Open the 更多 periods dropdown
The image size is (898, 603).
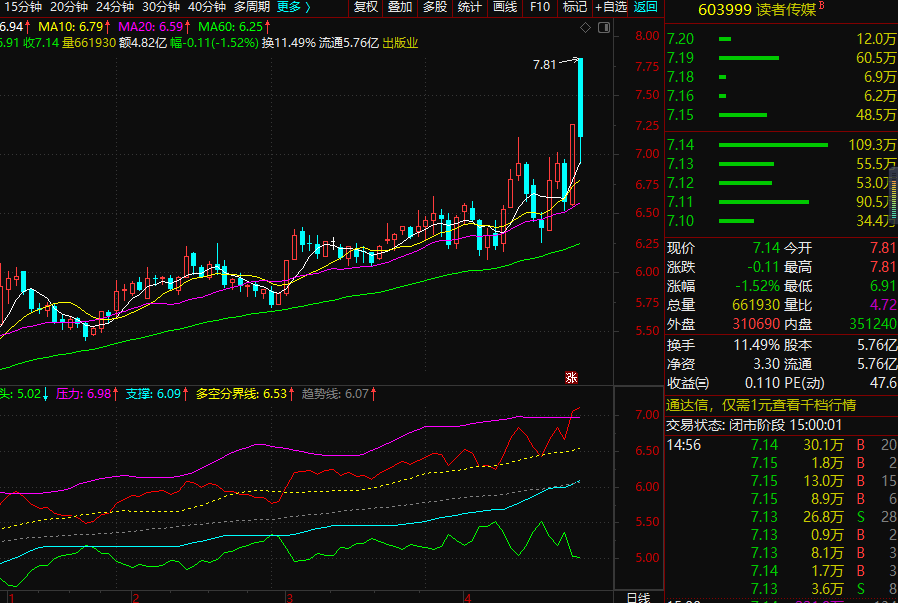pyautogui.click(x=293, y=7)
